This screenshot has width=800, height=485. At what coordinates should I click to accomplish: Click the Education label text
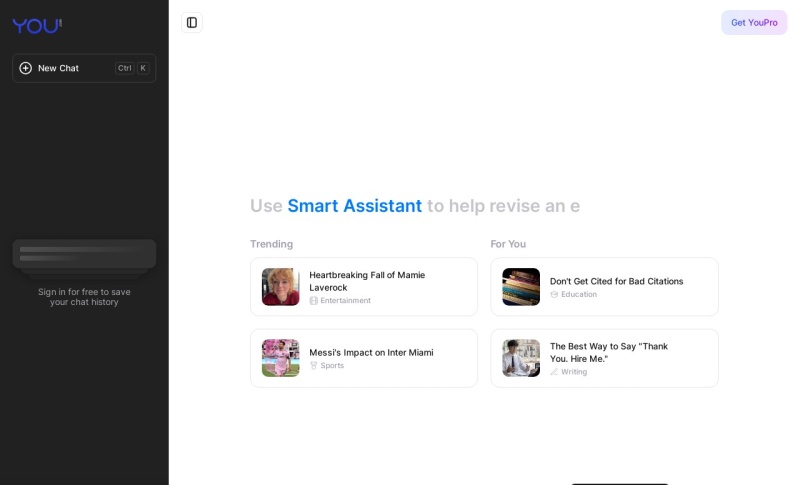point(579,294)
